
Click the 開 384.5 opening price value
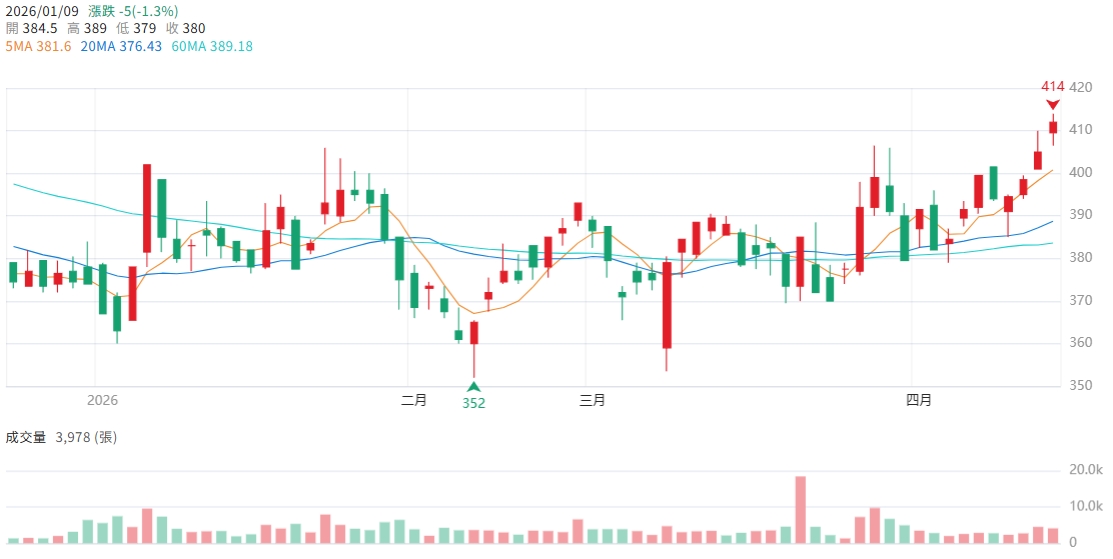[x=32, y=28]
